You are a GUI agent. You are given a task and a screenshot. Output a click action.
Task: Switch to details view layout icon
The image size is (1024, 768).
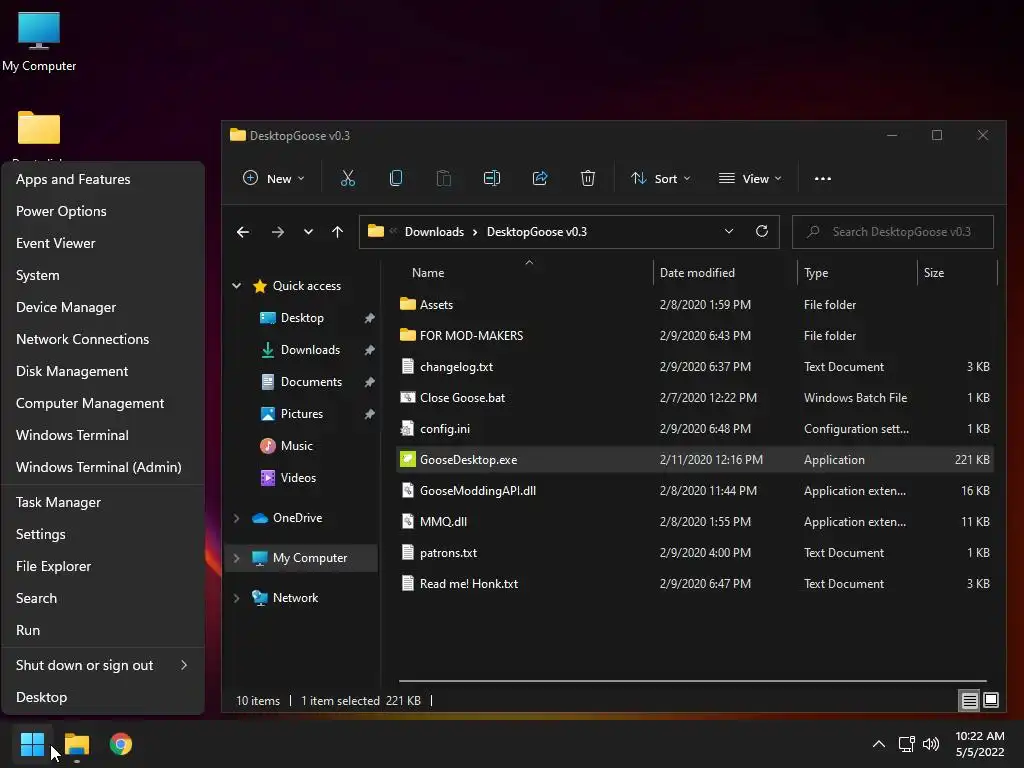(969, 701)
